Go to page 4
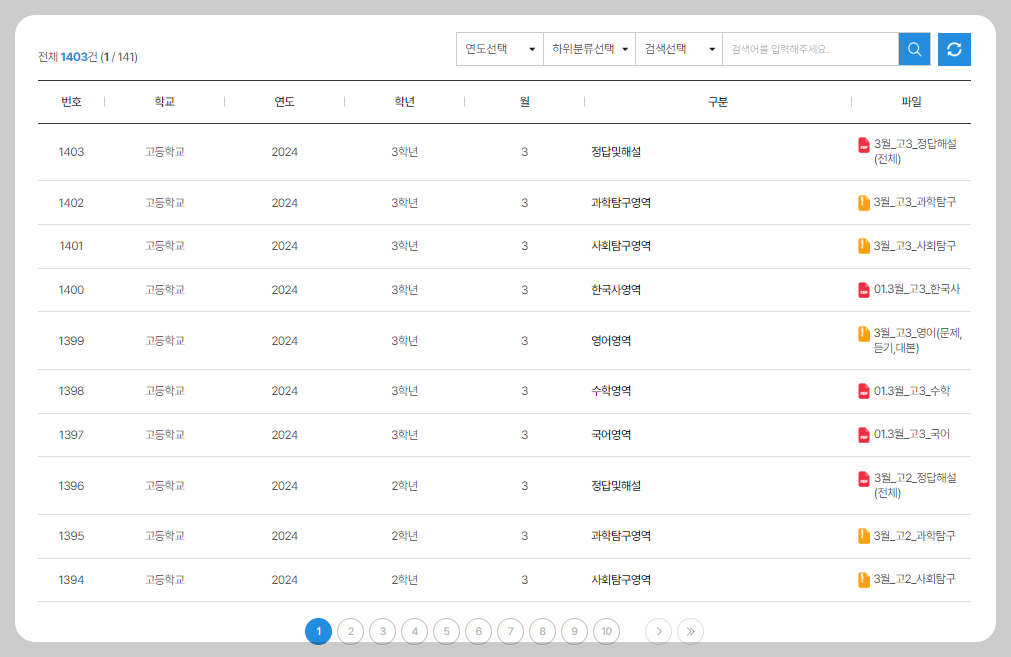The height and width of the screenshot is (657, 1011). tap(415, 631)
